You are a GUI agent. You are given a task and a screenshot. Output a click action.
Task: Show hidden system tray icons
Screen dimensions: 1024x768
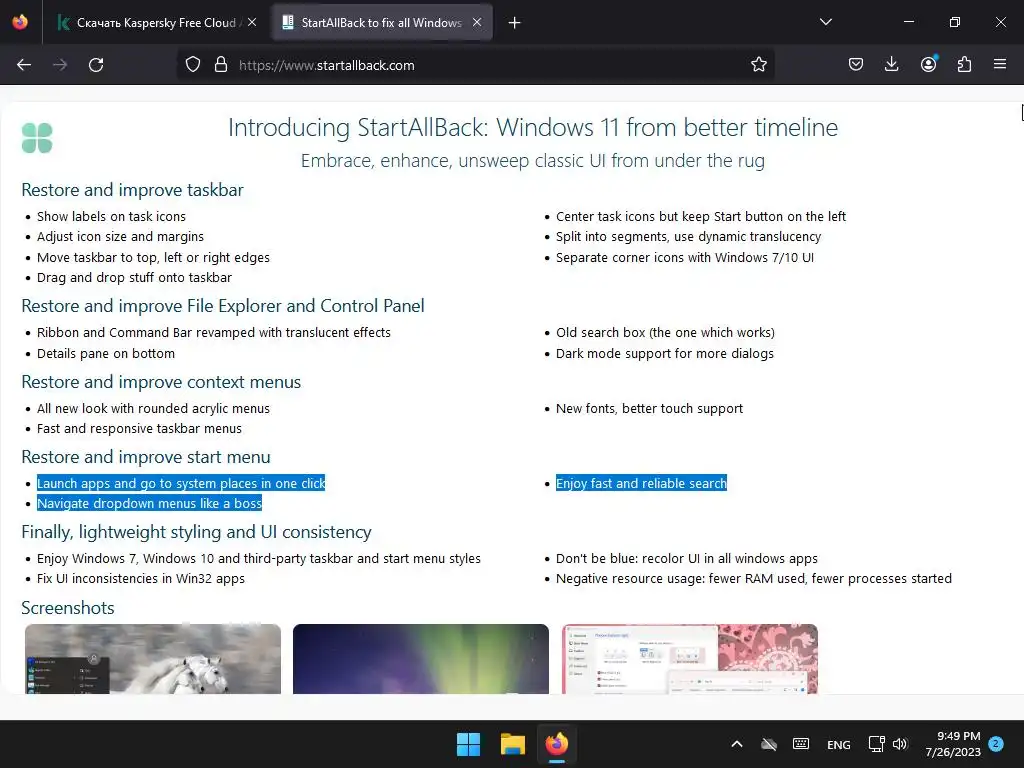[x=737, y=744]
